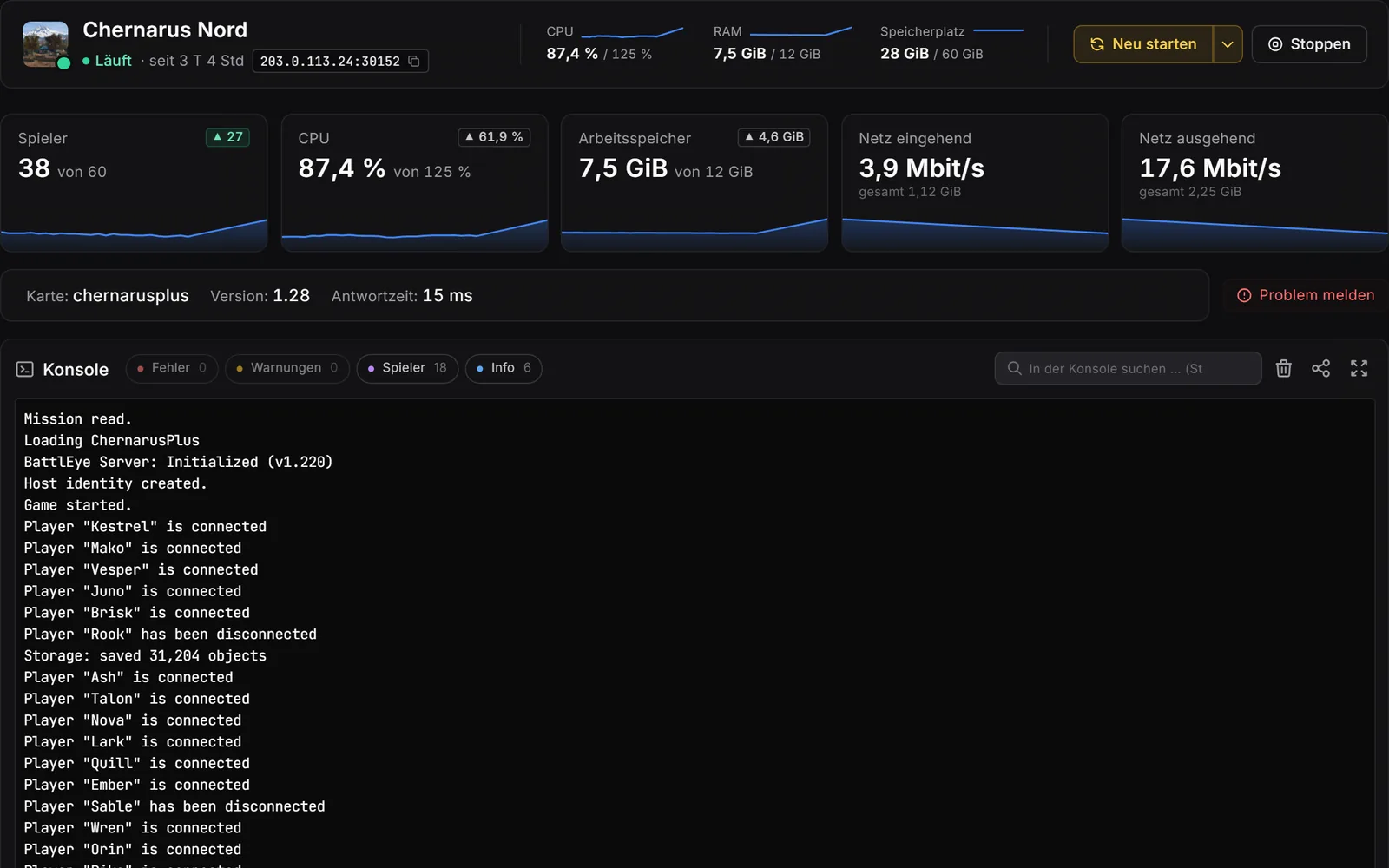Open the restart options dropdown arrow
Image resolution: width=1389 pixels, height=868 pixels.
pyautogui.click(x=1228, y=44)
